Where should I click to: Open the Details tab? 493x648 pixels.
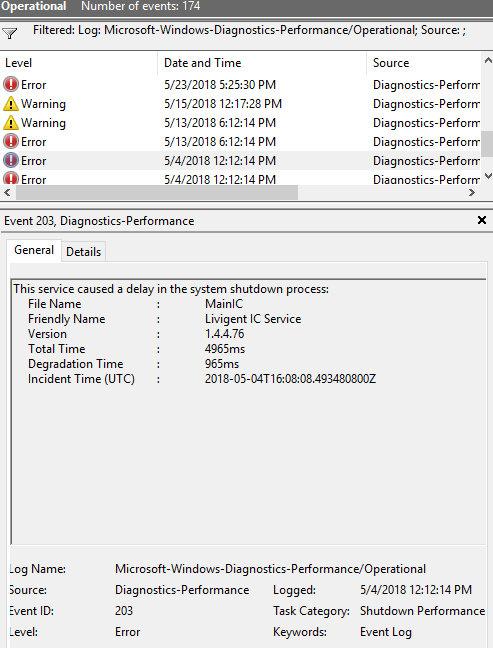(x=83, y=252)
